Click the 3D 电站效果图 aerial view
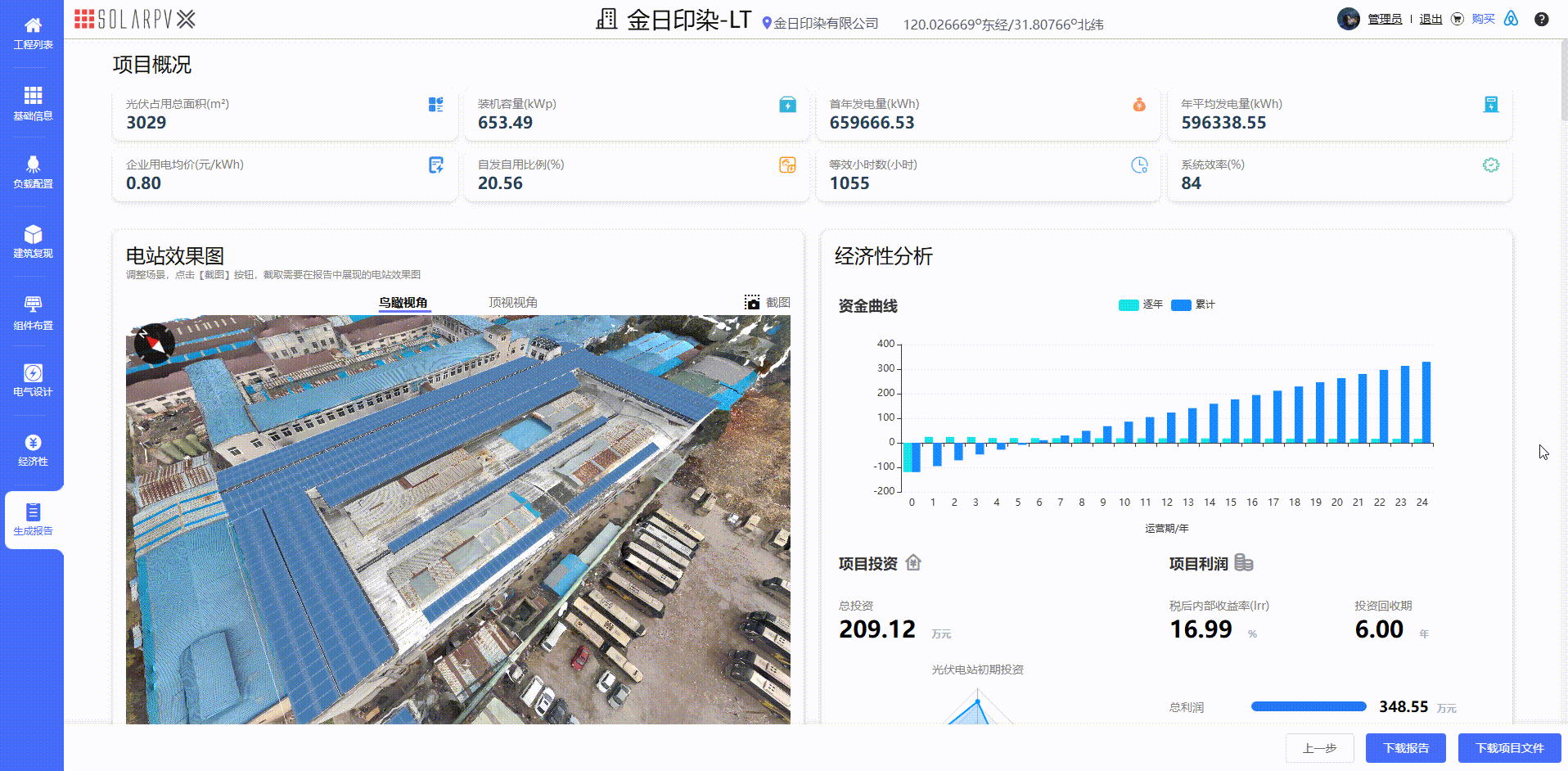Viewport: 1568px width, 771px height. (x=458, y=520)
